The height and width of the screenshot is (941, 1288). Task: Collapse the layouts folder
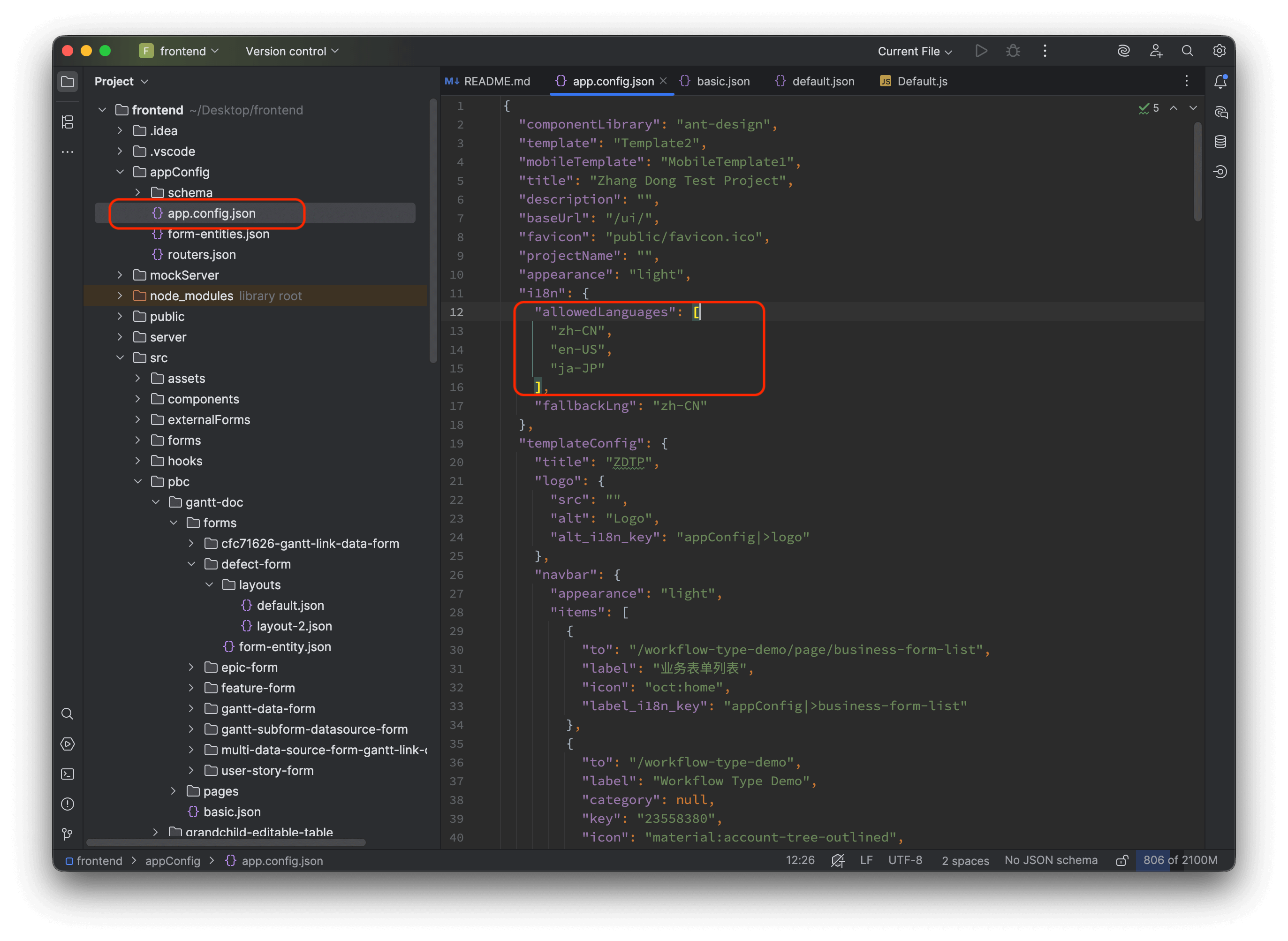coord(210,585)
